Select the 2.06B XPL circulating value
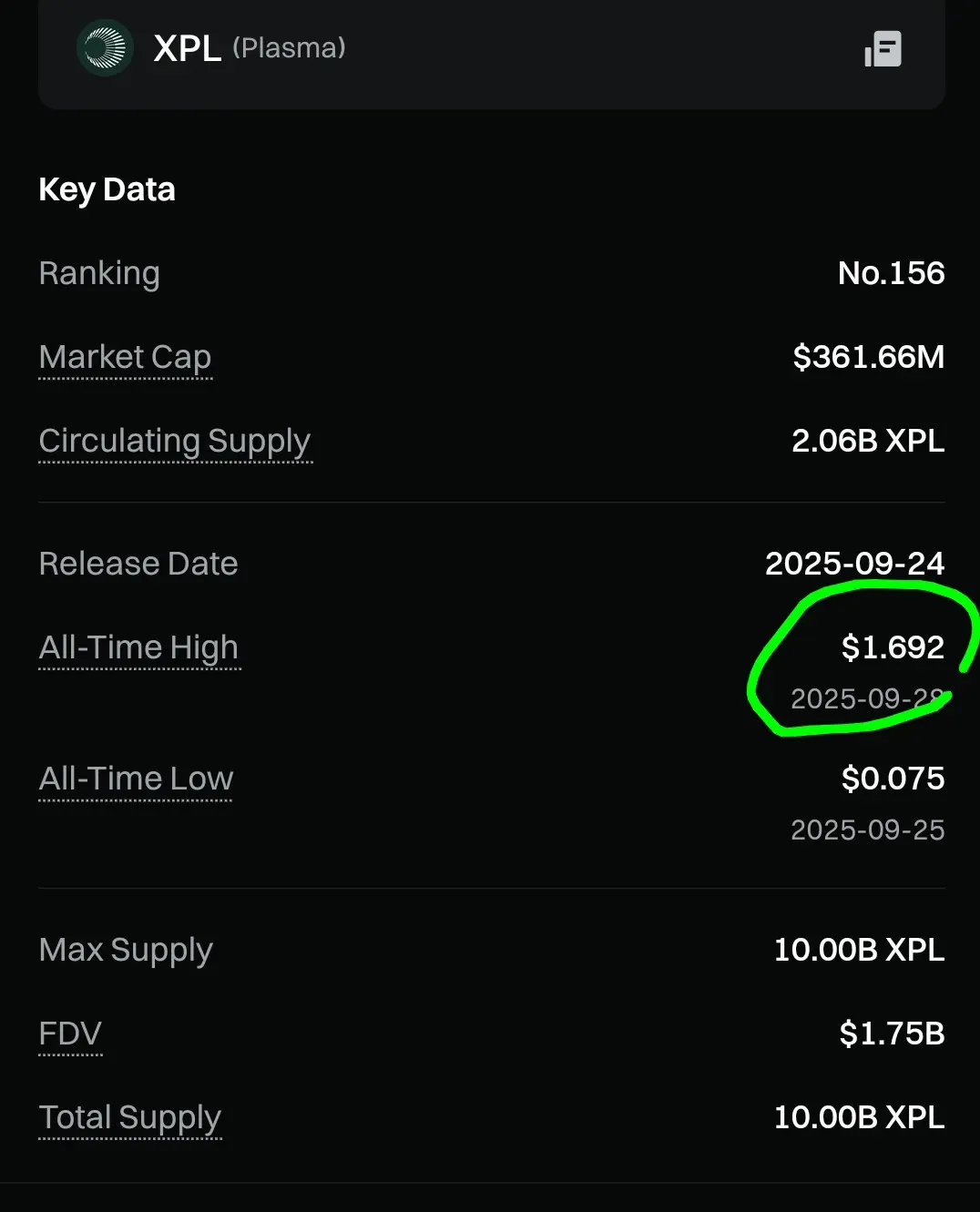Viewport: 980px width, 1212px height. tap(868, 441)
